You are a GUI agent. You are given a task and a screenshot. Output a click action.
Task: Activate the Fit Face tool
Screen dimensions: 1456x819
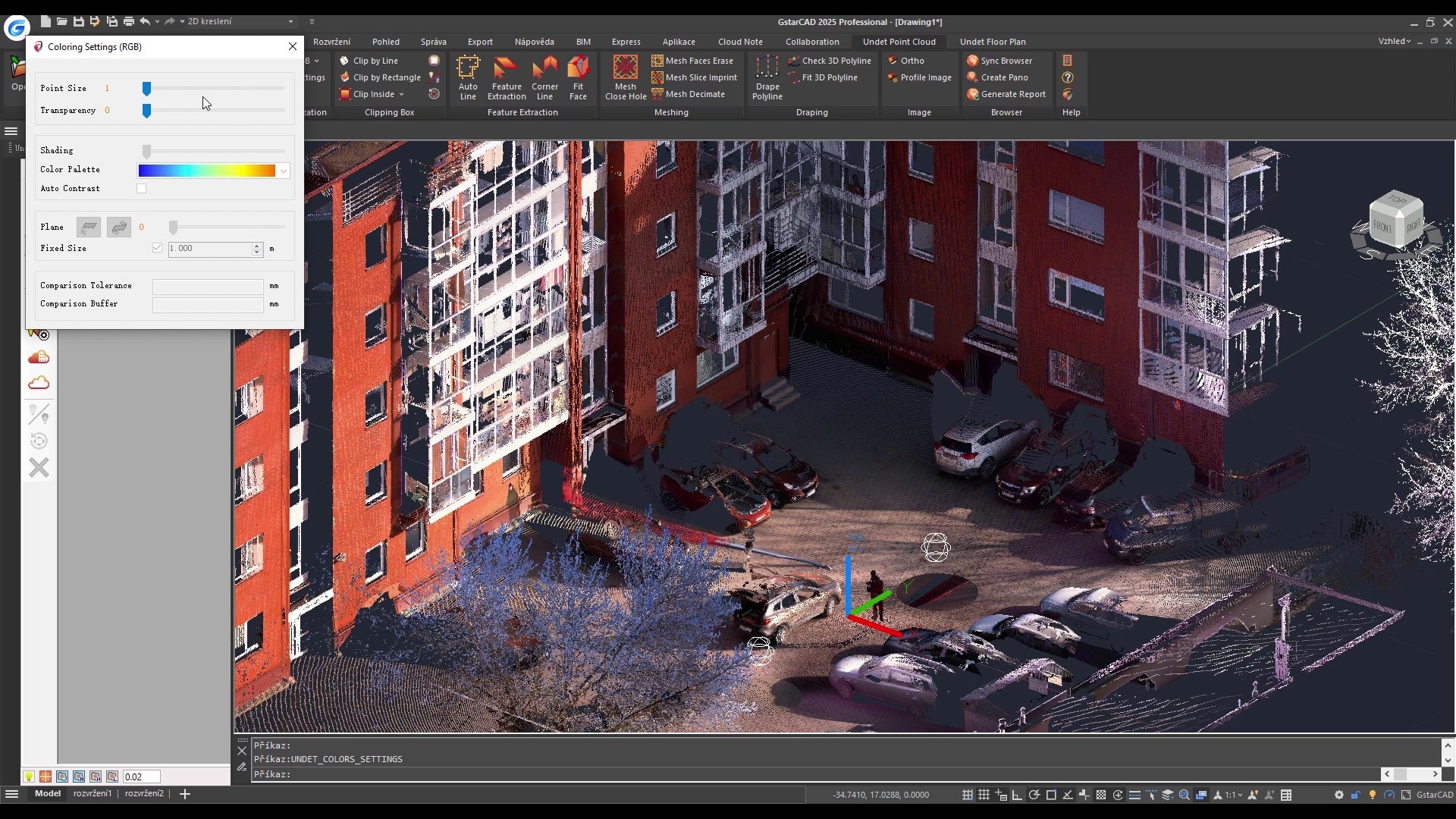[x=578, y=77]
